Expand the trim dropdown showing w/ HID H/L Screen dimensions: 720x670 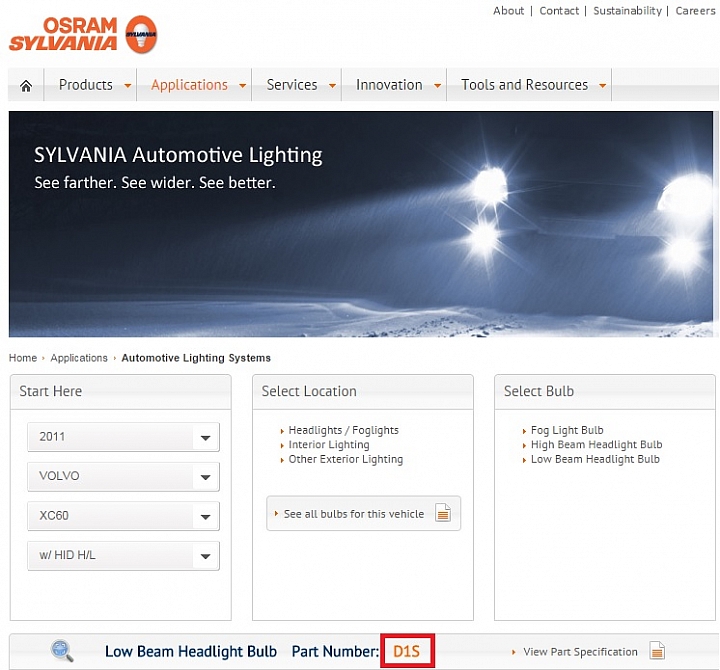click(x=124, y=555)
